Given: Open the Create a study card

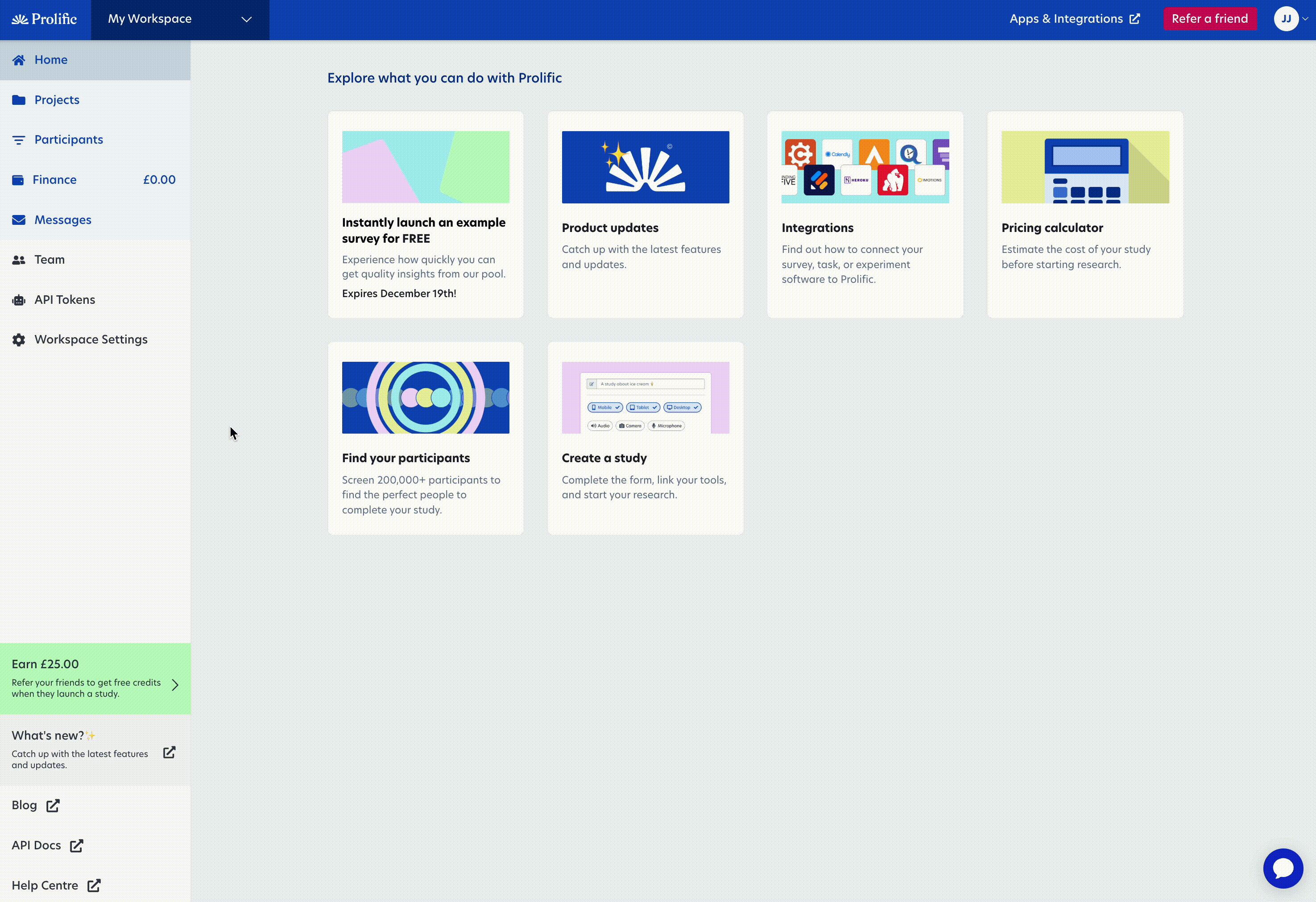Looking at the screenshot, I should coord(645,438).
